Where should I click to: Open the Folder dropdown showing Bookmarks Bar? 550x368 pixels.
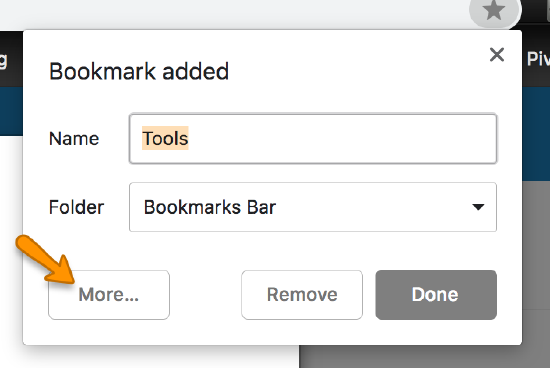[x=313, y=207]
